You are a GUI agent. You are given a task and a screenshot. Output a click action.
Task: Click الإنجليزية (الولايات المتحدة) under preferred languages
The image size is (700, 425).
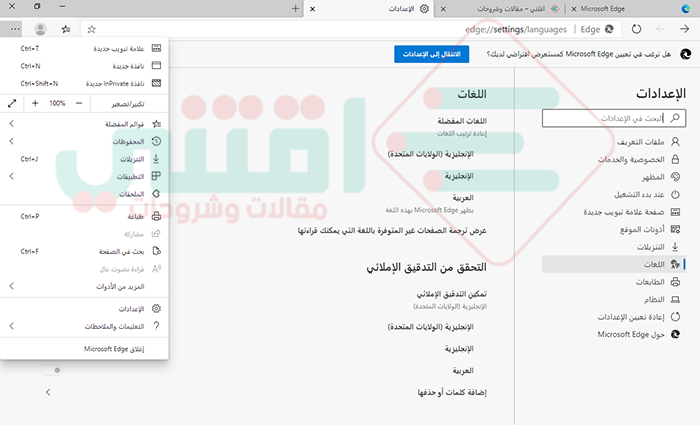pyautogui.click(x=430, y=154)
